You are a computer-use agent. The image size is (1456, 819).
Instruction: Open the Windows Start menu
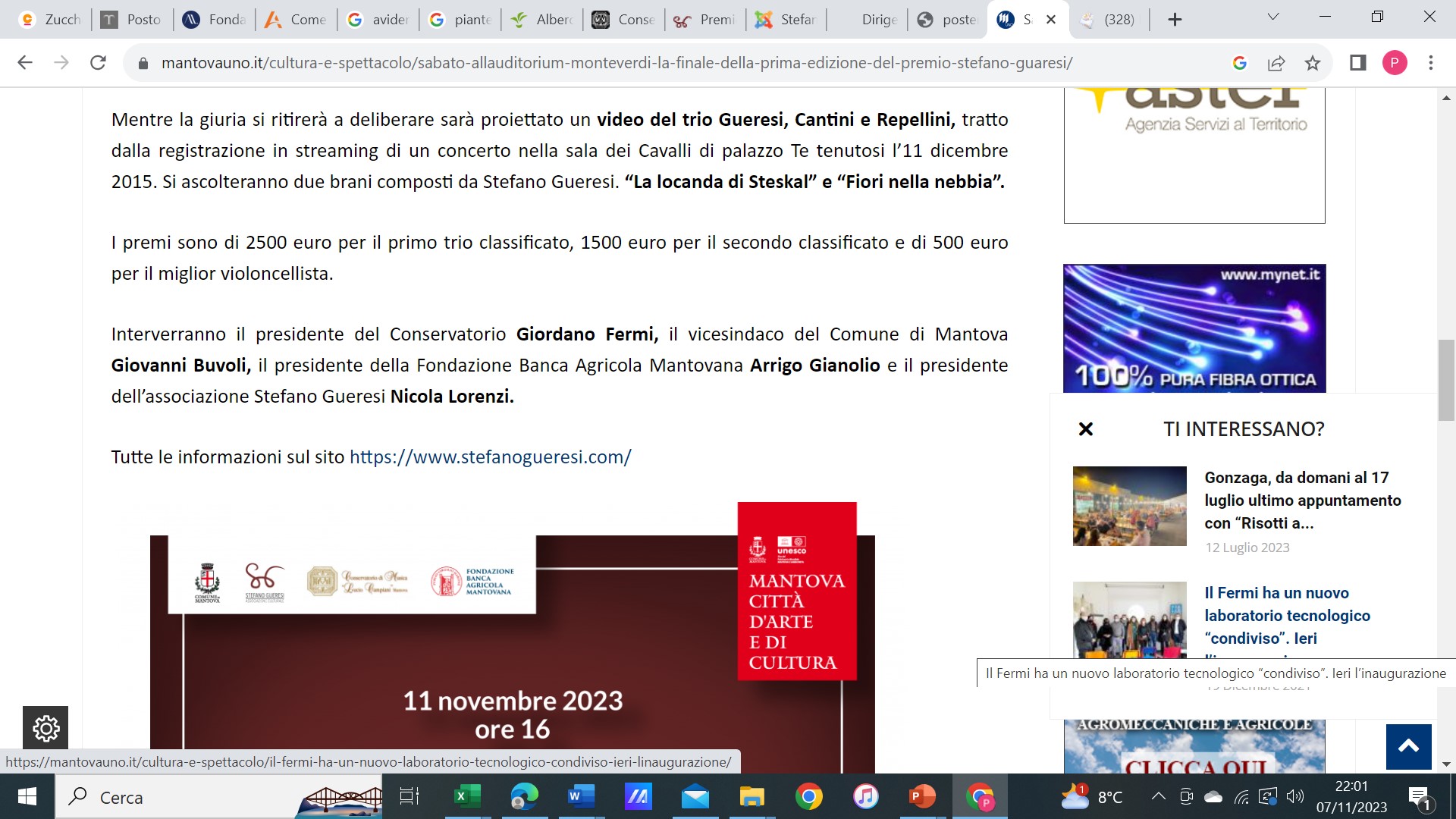pyautogui.click(x=27, y=797)
